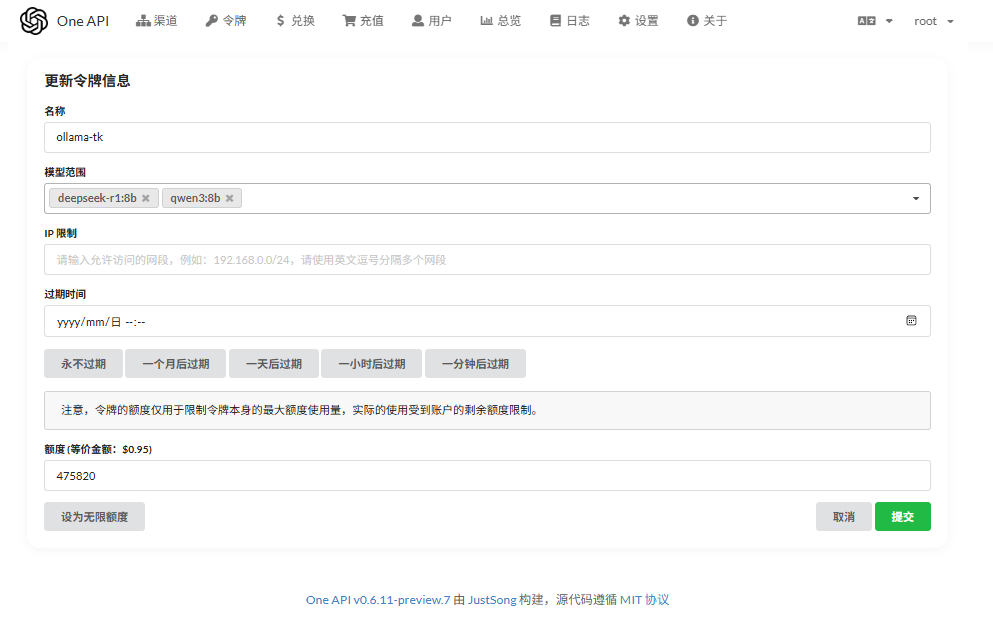Viewport: 993px width, 618px height.
Task: Open the MIT 协议 license link
Action: click(644, 600)
